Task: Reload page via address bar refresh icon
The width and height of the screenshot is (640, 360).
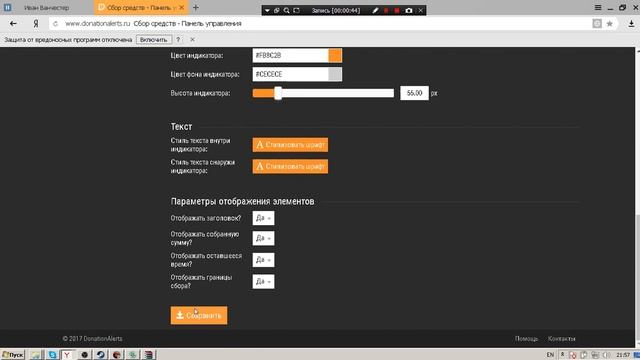Action: [x=56, y=24]
